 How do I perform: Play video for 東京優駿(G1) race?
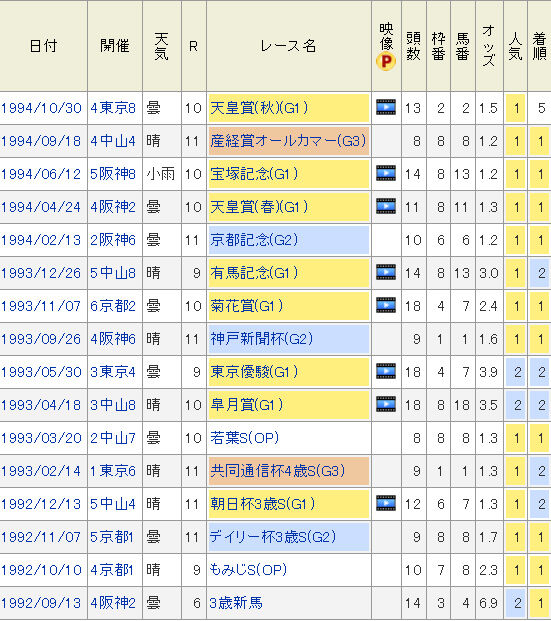coord(386,371)
